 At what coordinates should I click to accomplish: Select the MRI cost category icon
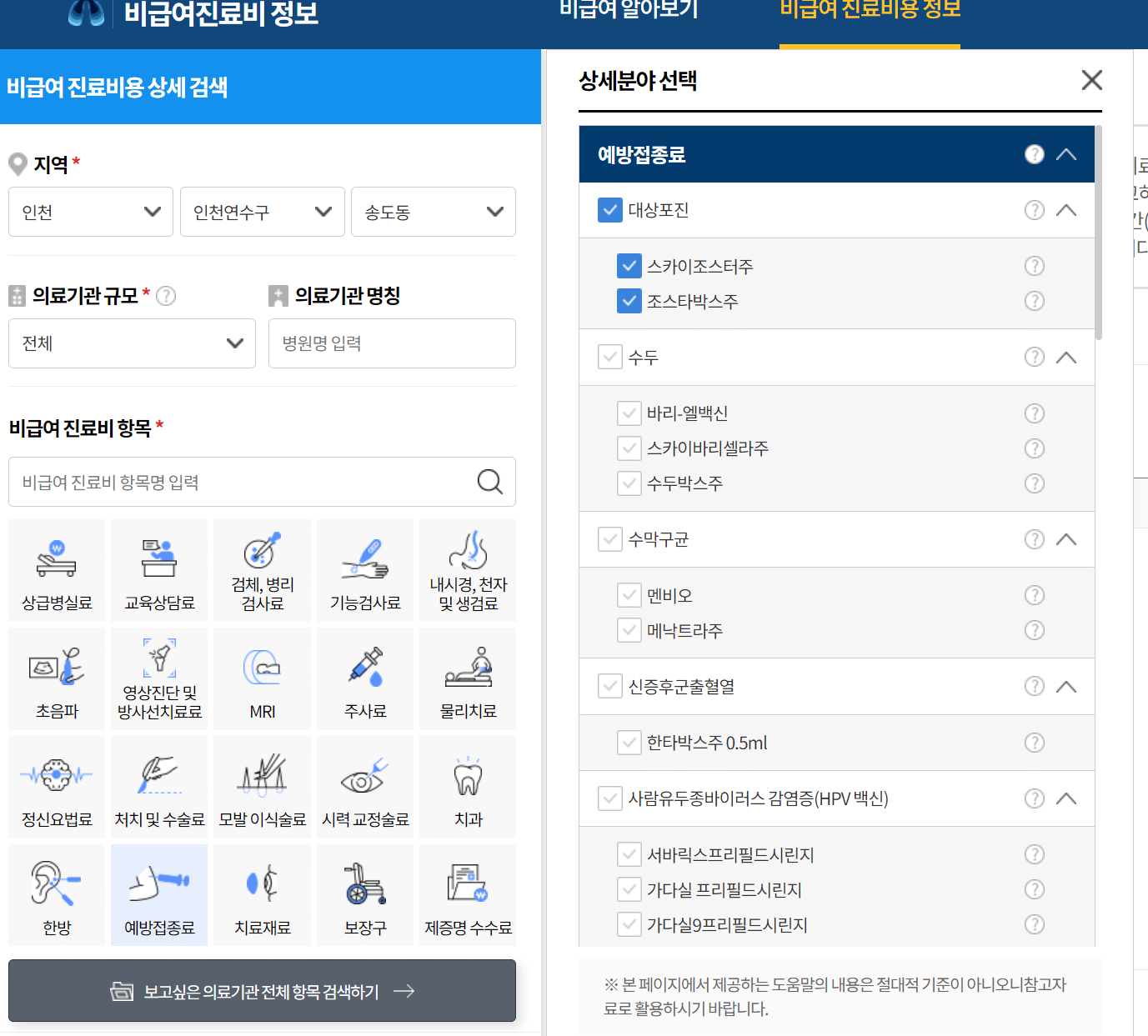click(x=262, y=678)
